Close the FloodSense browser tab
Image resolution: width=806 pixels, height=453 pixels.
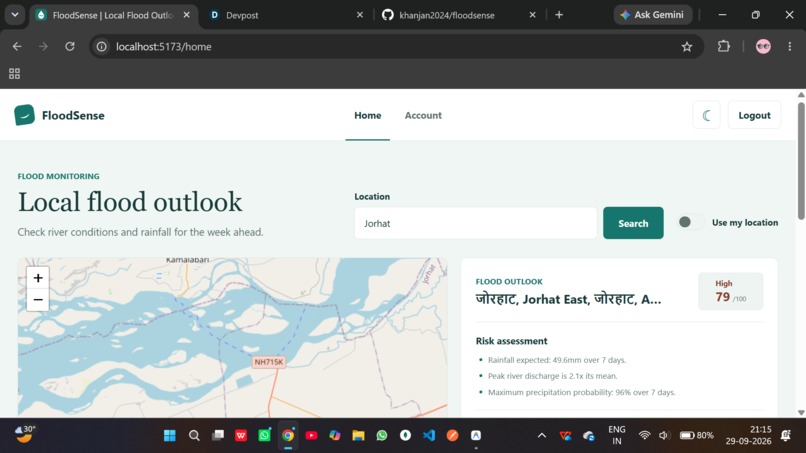[x=187, y=15]
